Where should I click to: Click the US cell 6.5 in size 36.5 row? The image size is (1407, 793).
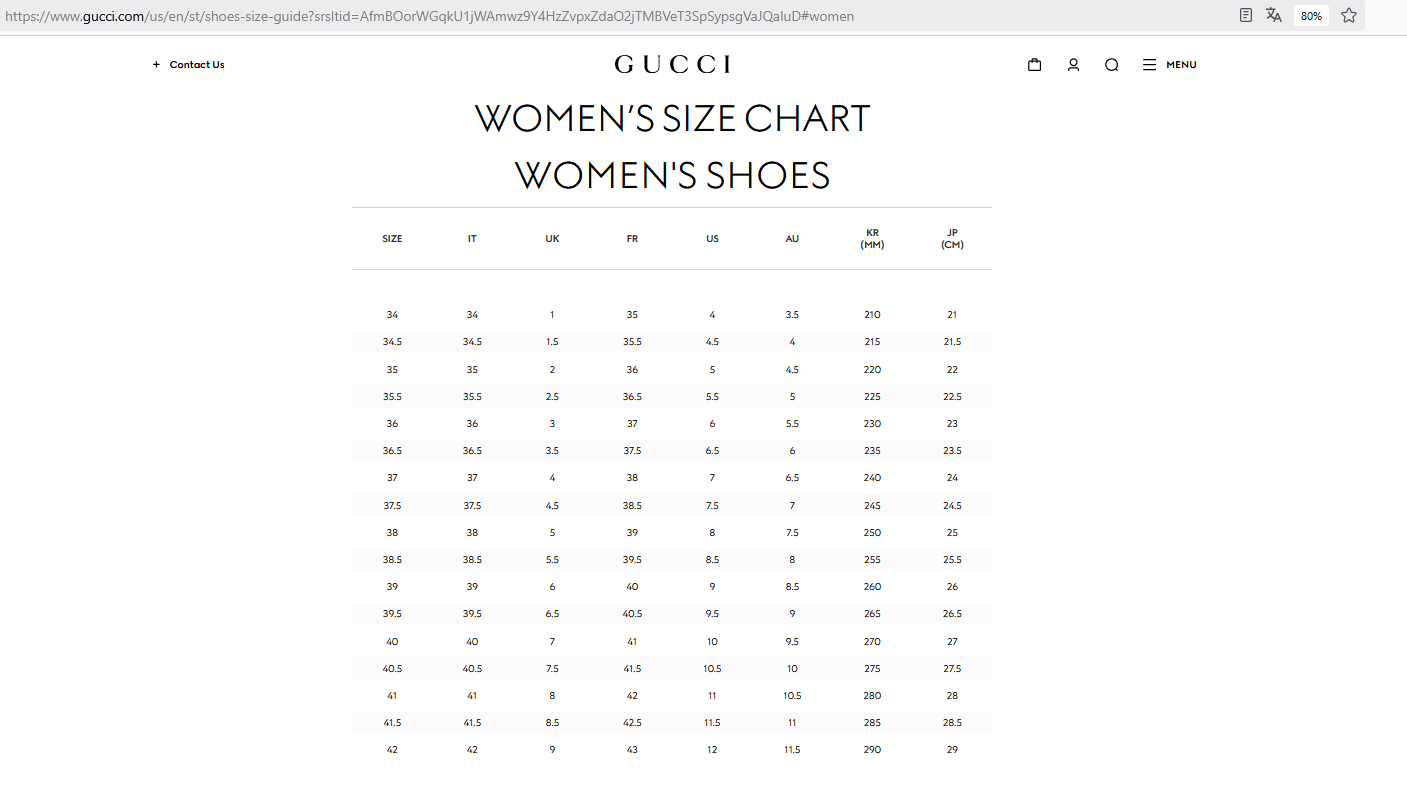712,451
